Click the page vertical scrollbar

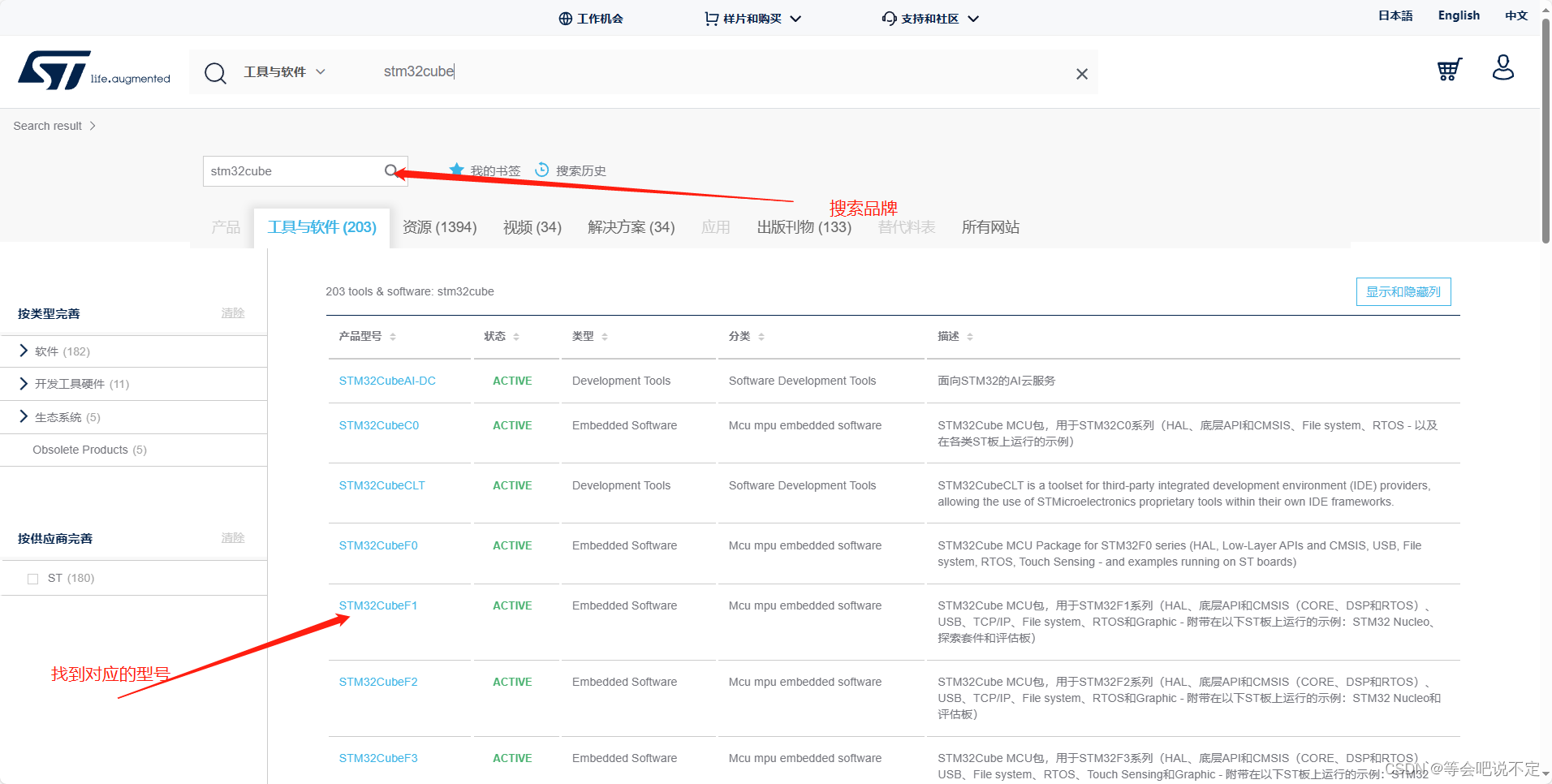tap(1546, 130)
